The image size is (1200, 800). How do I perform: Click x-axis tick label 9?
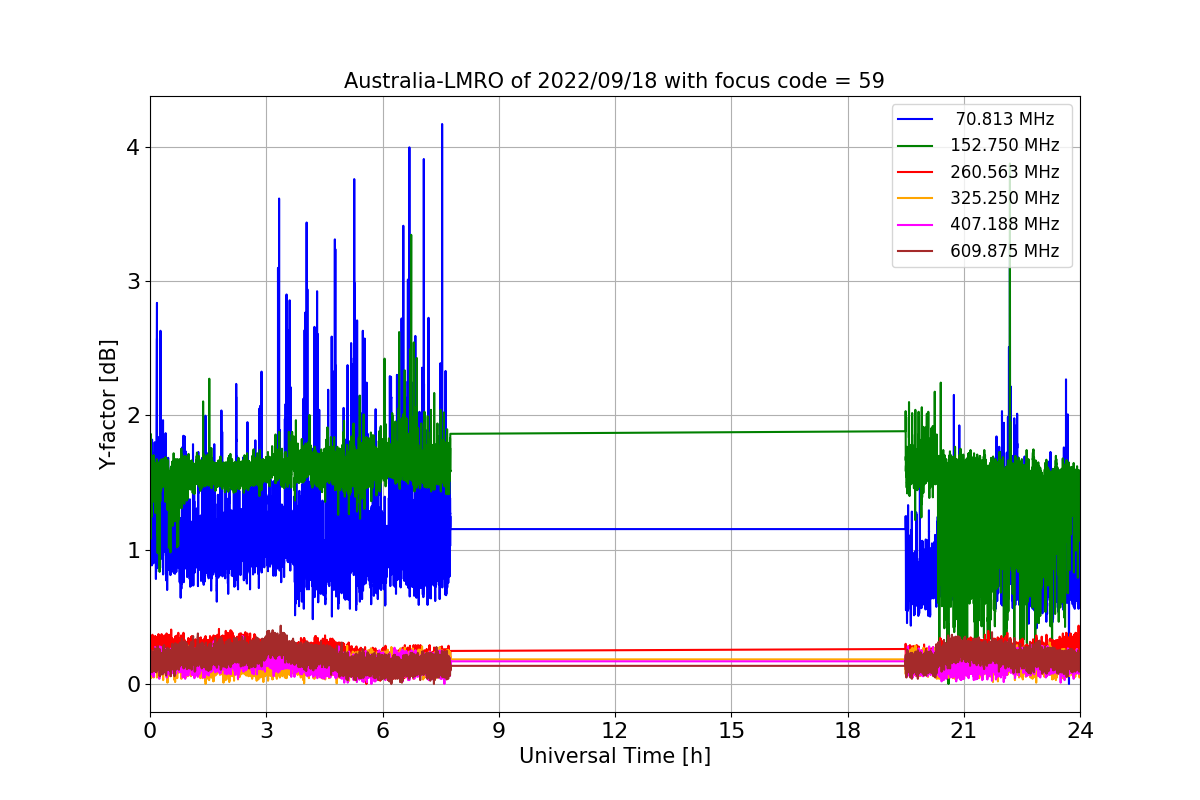point(498,730)
